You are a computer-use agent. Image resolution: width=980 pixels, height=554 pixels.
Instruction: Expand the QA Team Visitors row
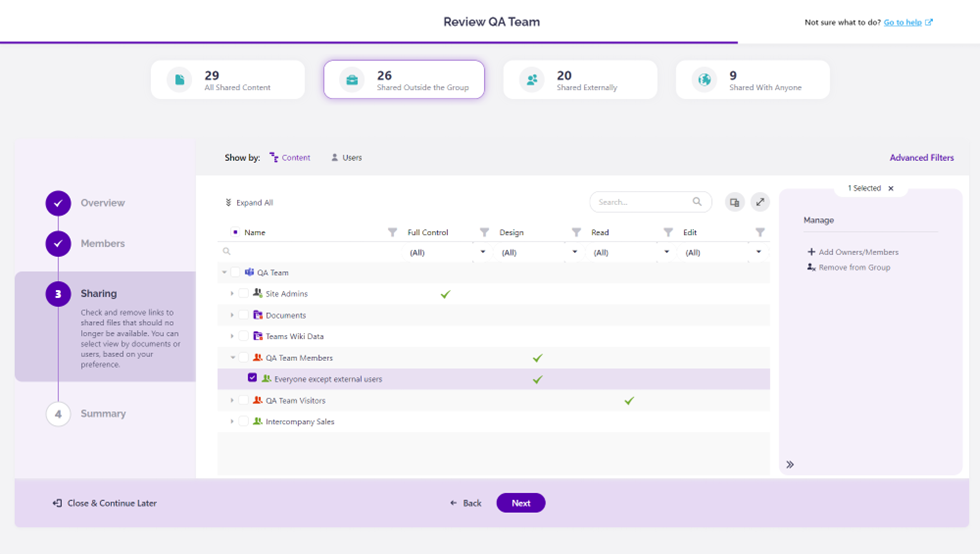tap(232, 400)
